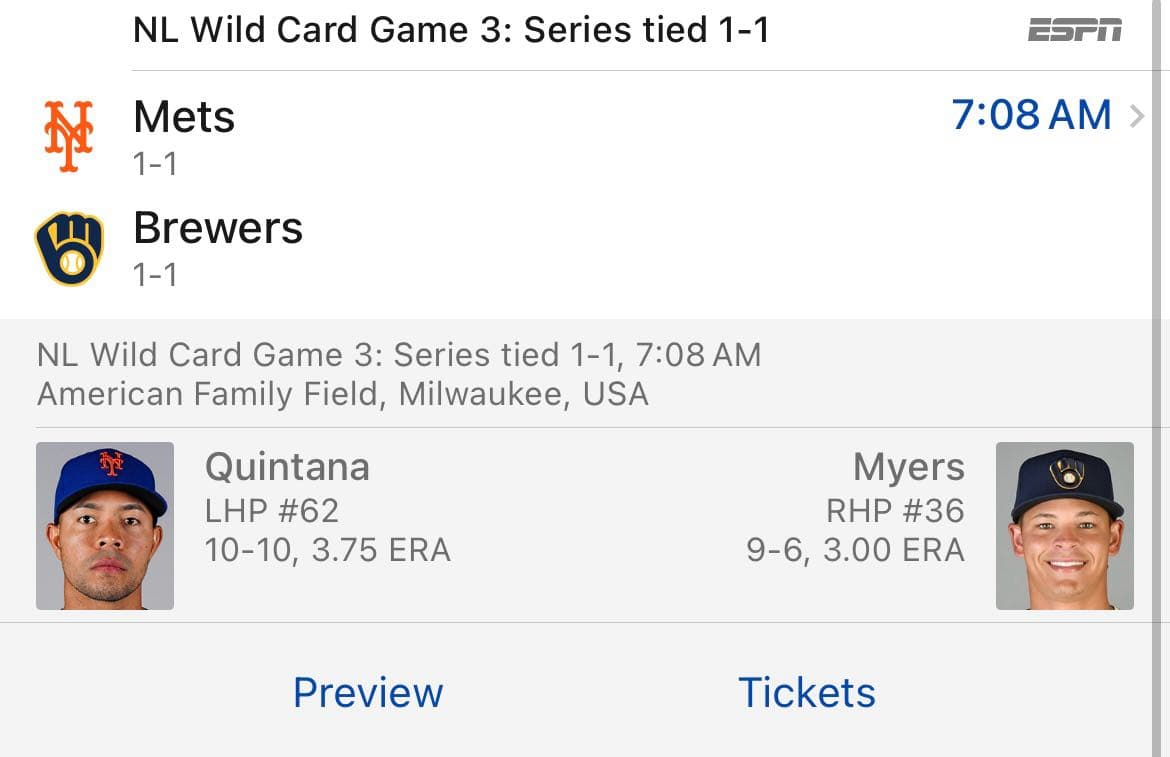Click the 1-1 record under Mets

point(155,163)
